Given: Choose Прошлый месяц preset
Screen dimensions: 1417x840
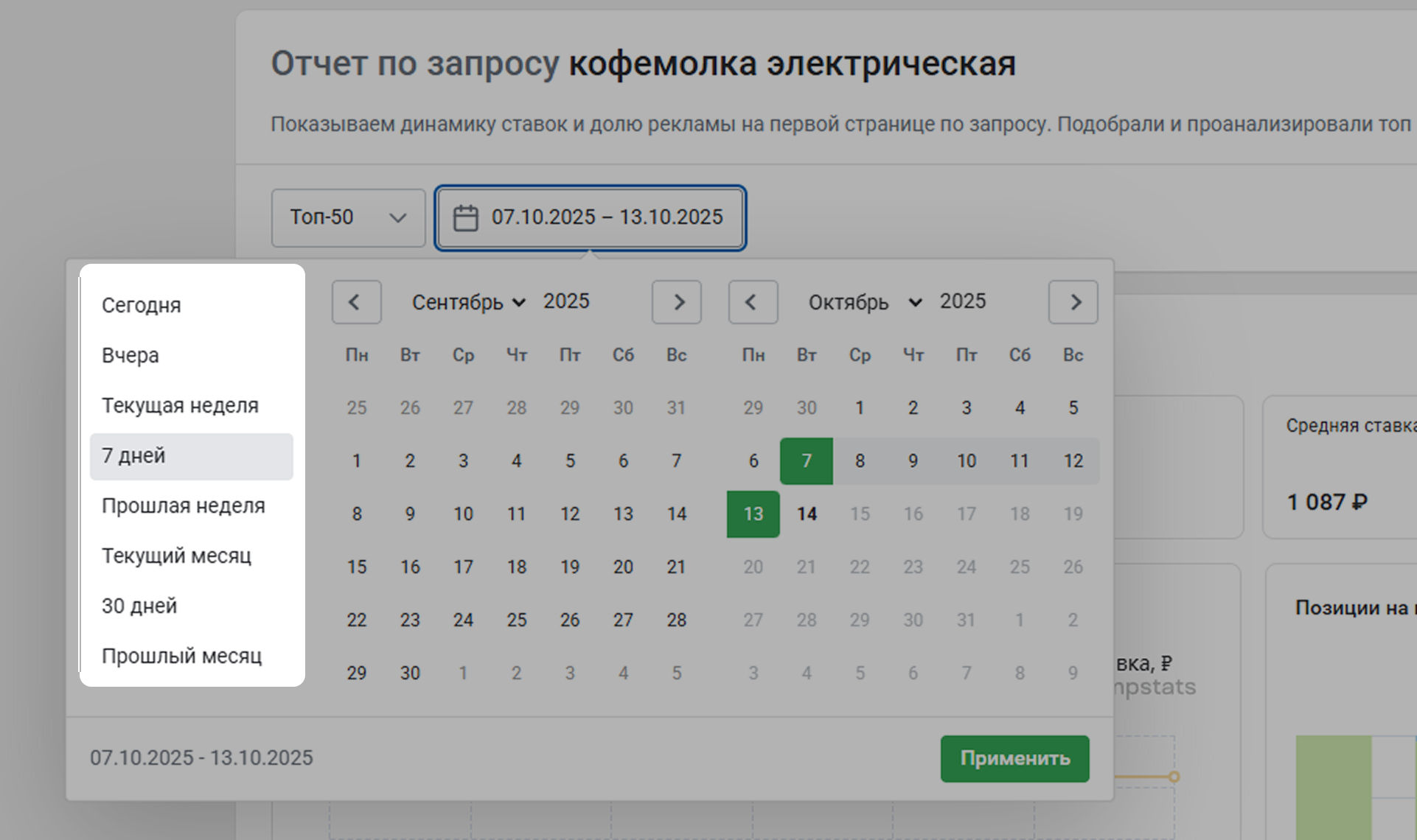Looking at the screenshot, I should pos(181,656).
